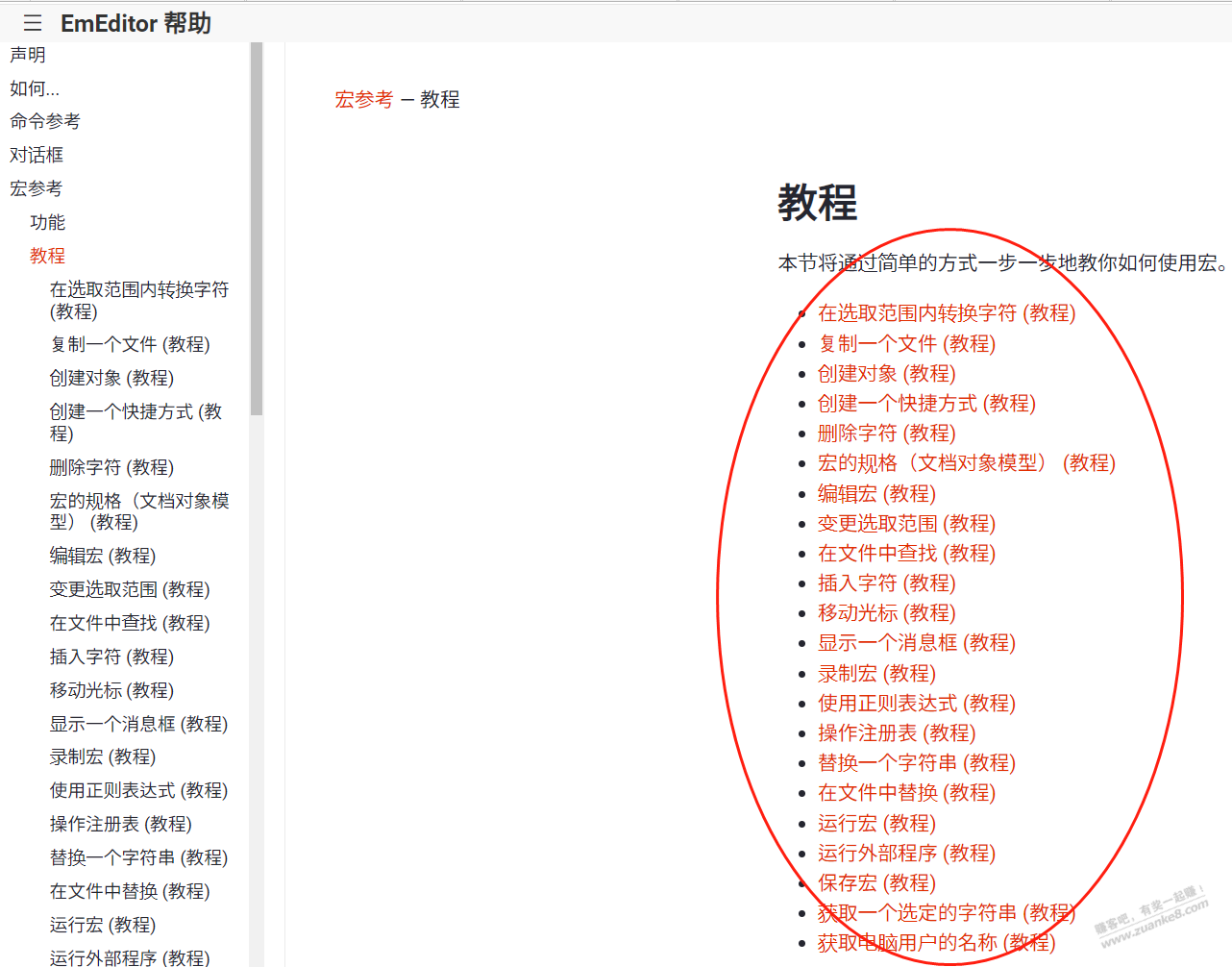
Task: Open 功能 under 宏参考 in sidebar
Action: point(48,222)
